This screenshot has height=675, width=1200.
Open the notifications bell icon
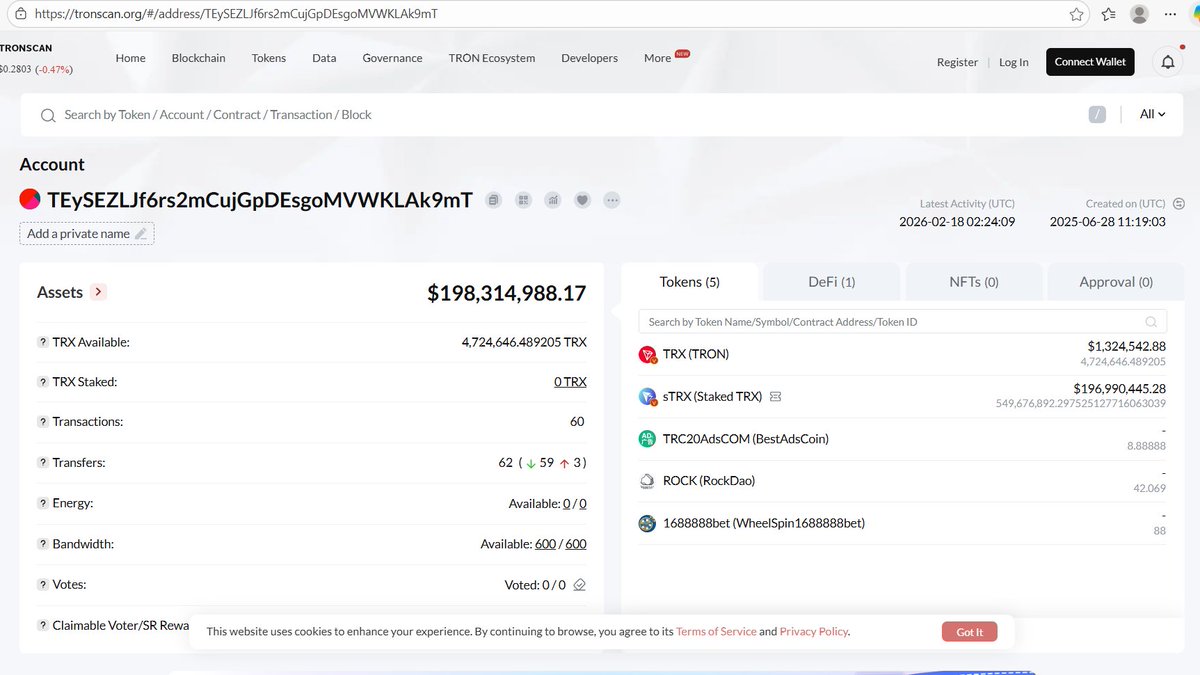point(1168,62)
